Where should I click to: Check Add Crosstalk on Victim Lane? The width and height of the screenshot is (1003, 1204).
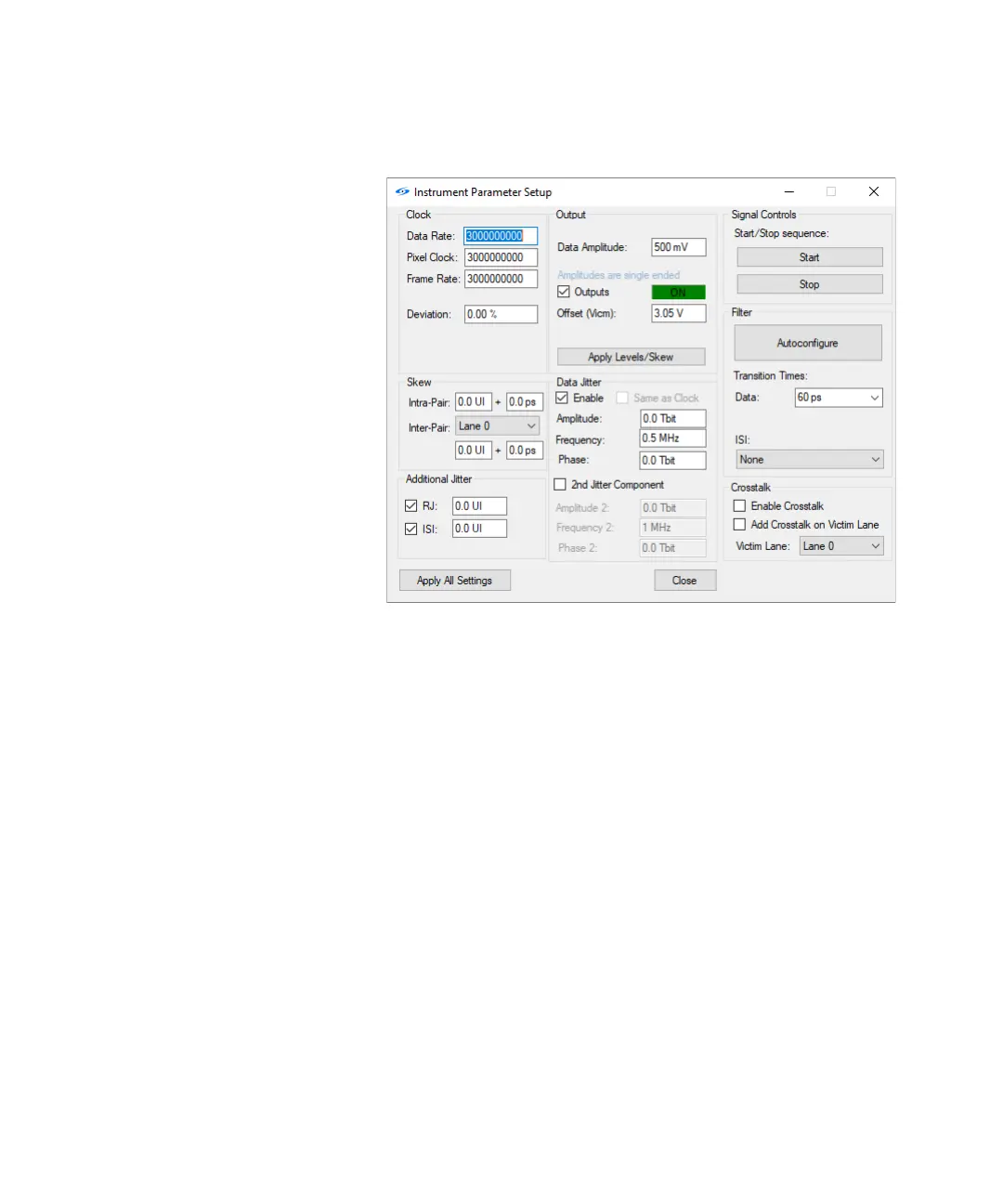click(x=739, y=525)
